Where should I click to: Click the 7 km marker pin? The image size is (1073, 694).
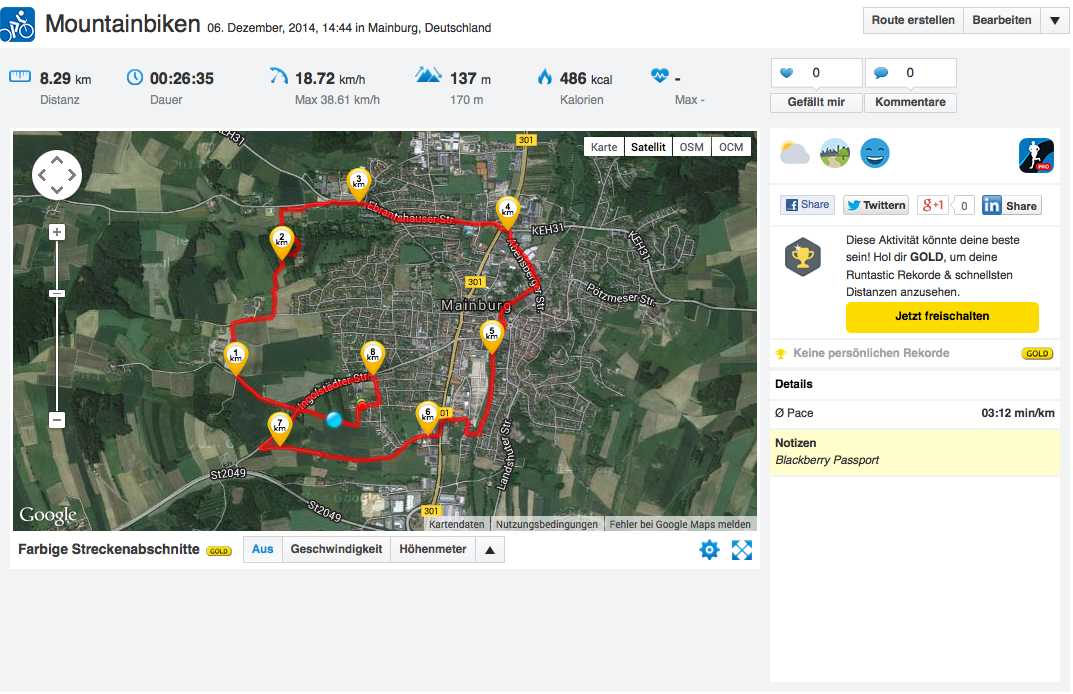(x=279, y=429)
